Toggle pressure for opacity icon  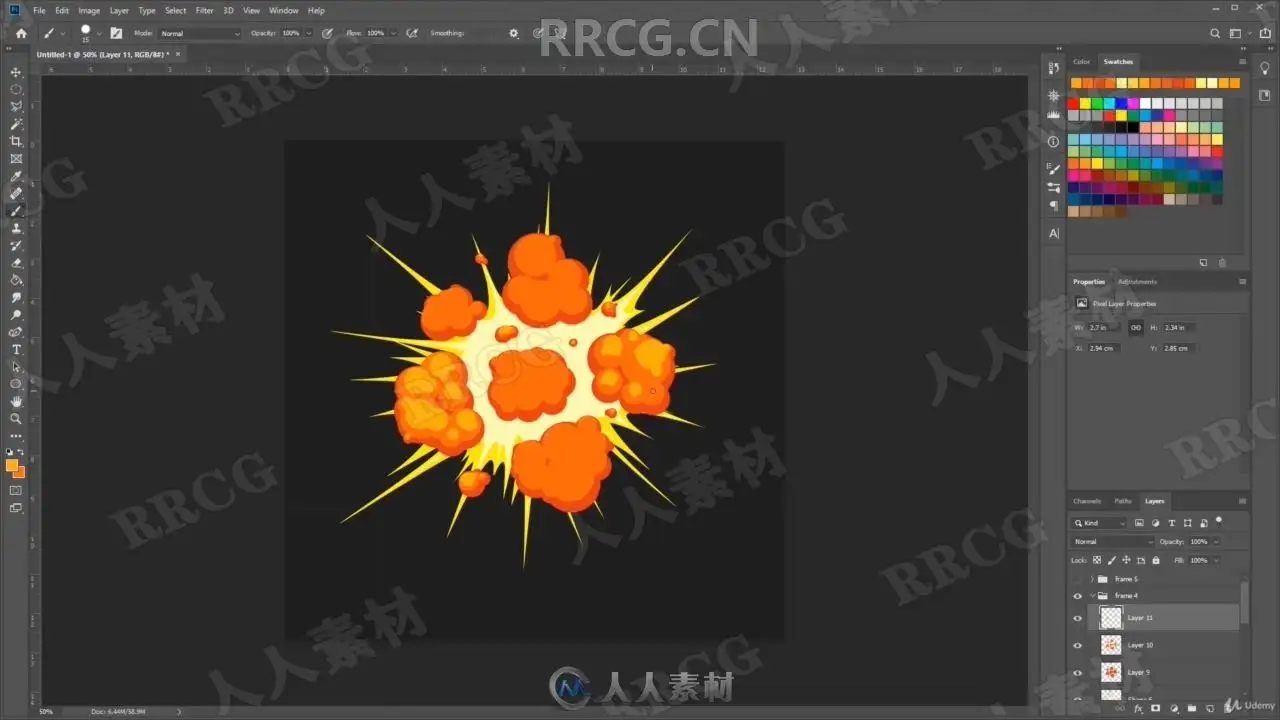(x=327, y=33)
